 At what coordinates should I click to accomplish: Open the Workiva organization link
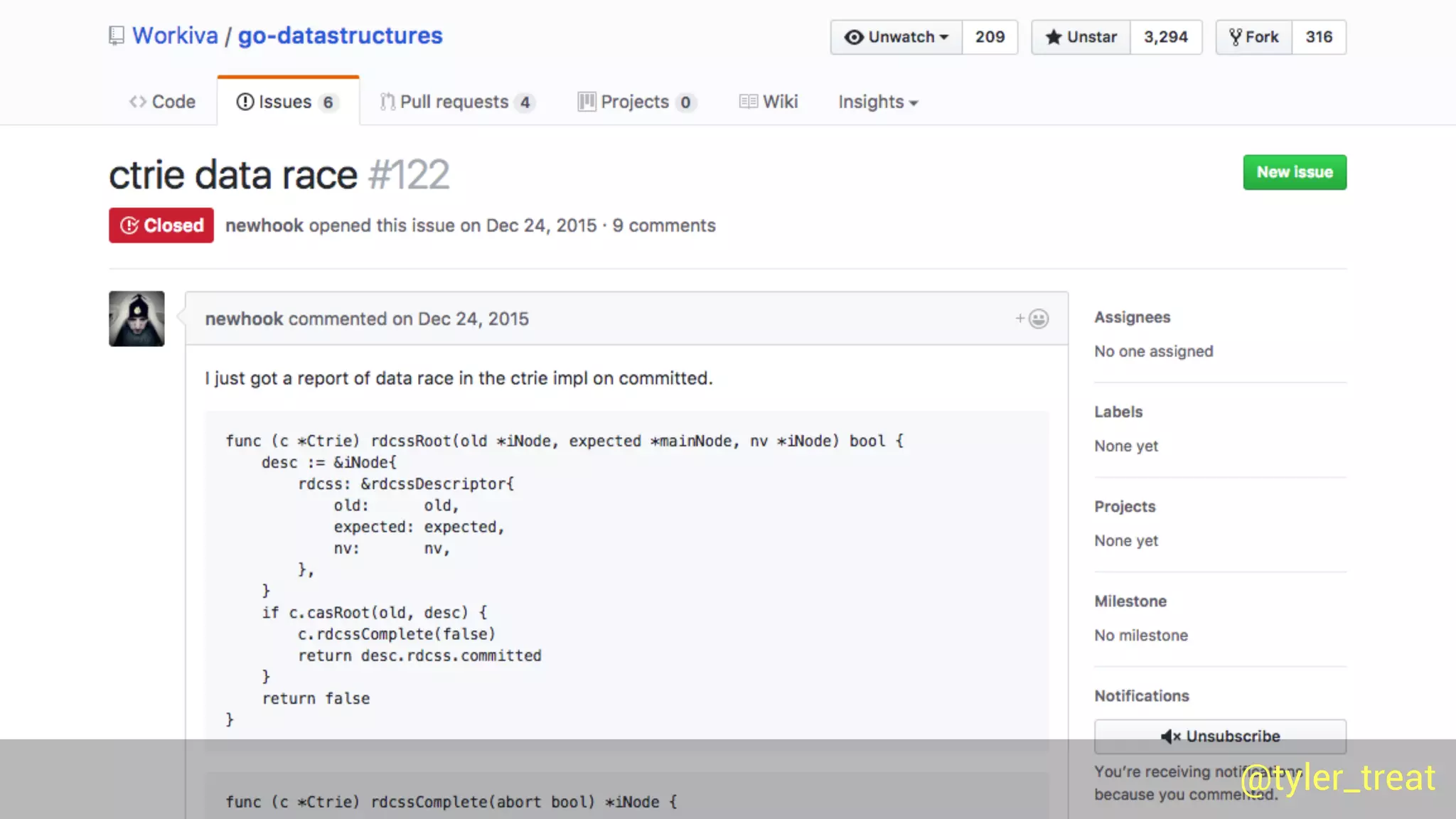click(175, 36)
